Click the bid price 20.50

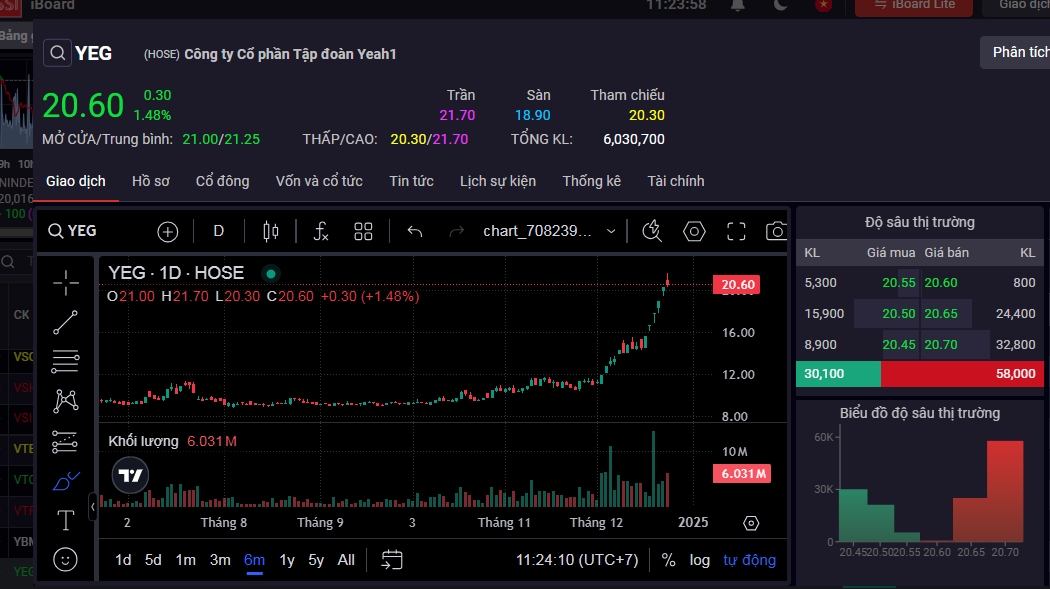click(x=899, y=314)
